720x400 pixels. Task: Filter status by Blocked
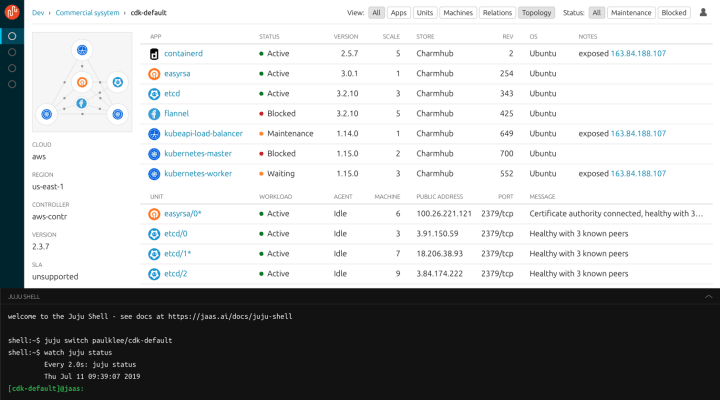(674, 12)
